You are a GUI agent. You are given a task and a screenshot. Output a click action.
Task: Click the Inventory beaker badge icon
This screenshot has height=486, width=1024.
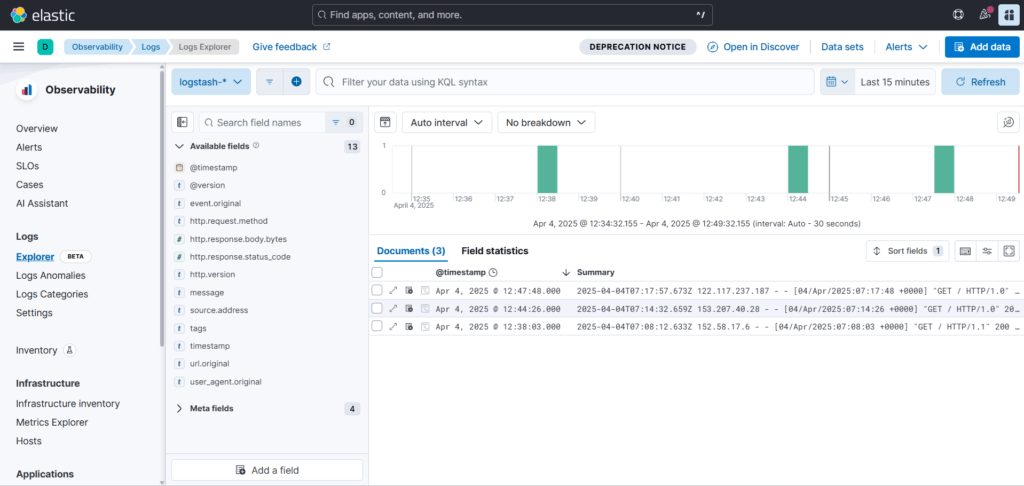coord(70,350)
